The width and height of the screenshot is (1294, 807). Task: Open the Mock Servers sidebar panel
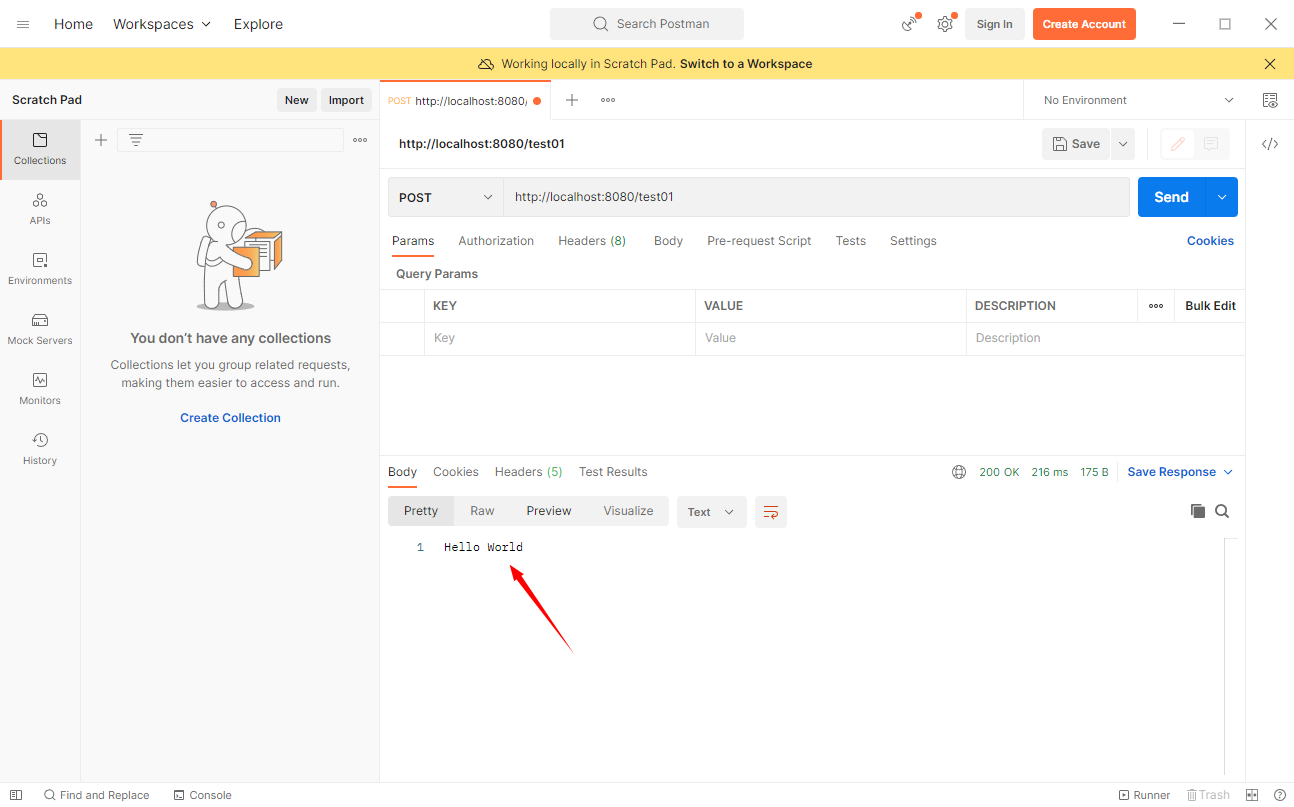click(40, 329)
